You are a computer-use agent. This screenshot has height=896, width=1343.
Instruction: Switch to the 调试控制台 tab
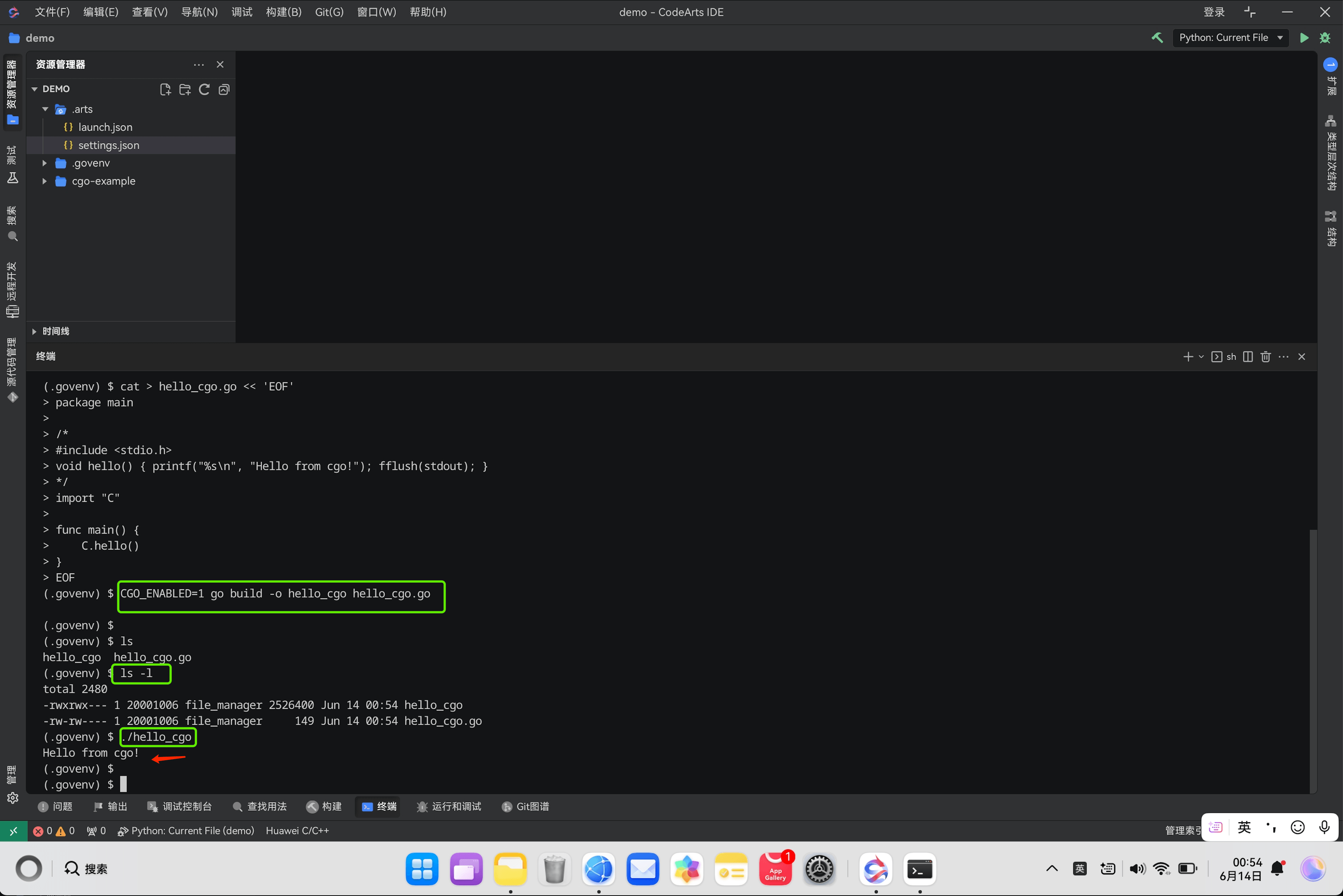point(180,806)
